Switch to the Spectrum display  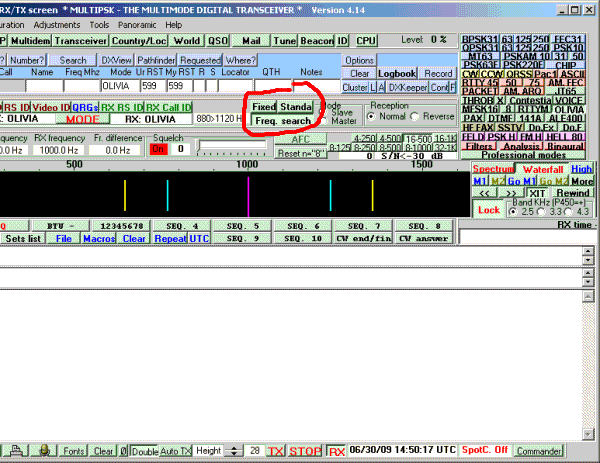(x=493, y=169)
